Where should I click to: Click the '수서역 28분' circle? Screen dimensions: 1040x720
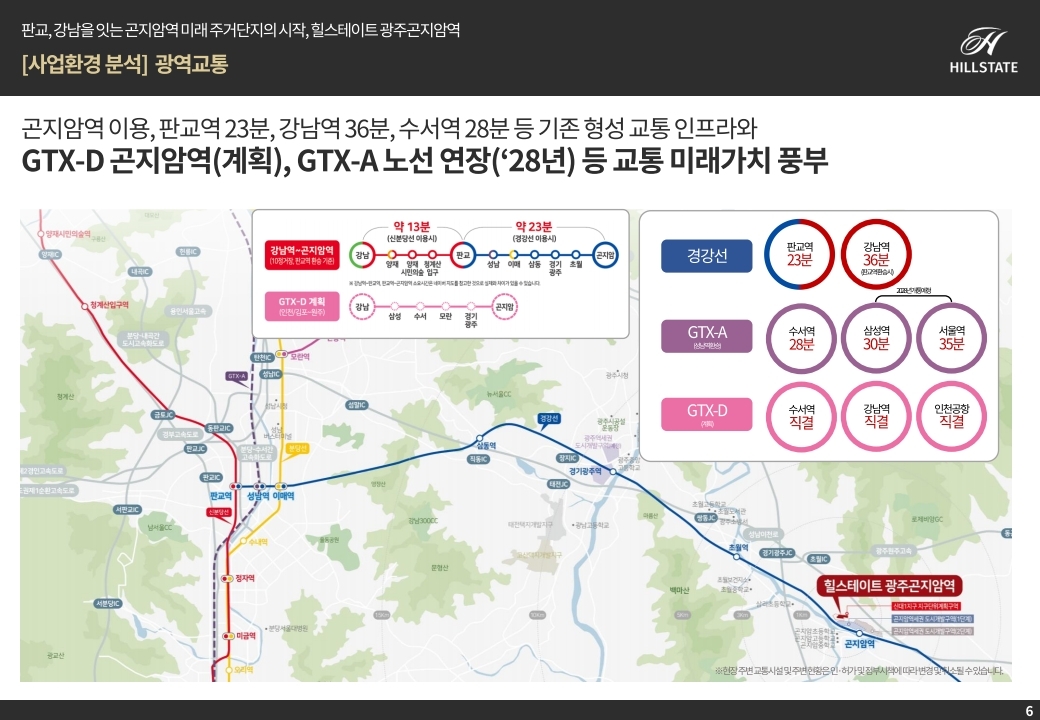(801, 338)
